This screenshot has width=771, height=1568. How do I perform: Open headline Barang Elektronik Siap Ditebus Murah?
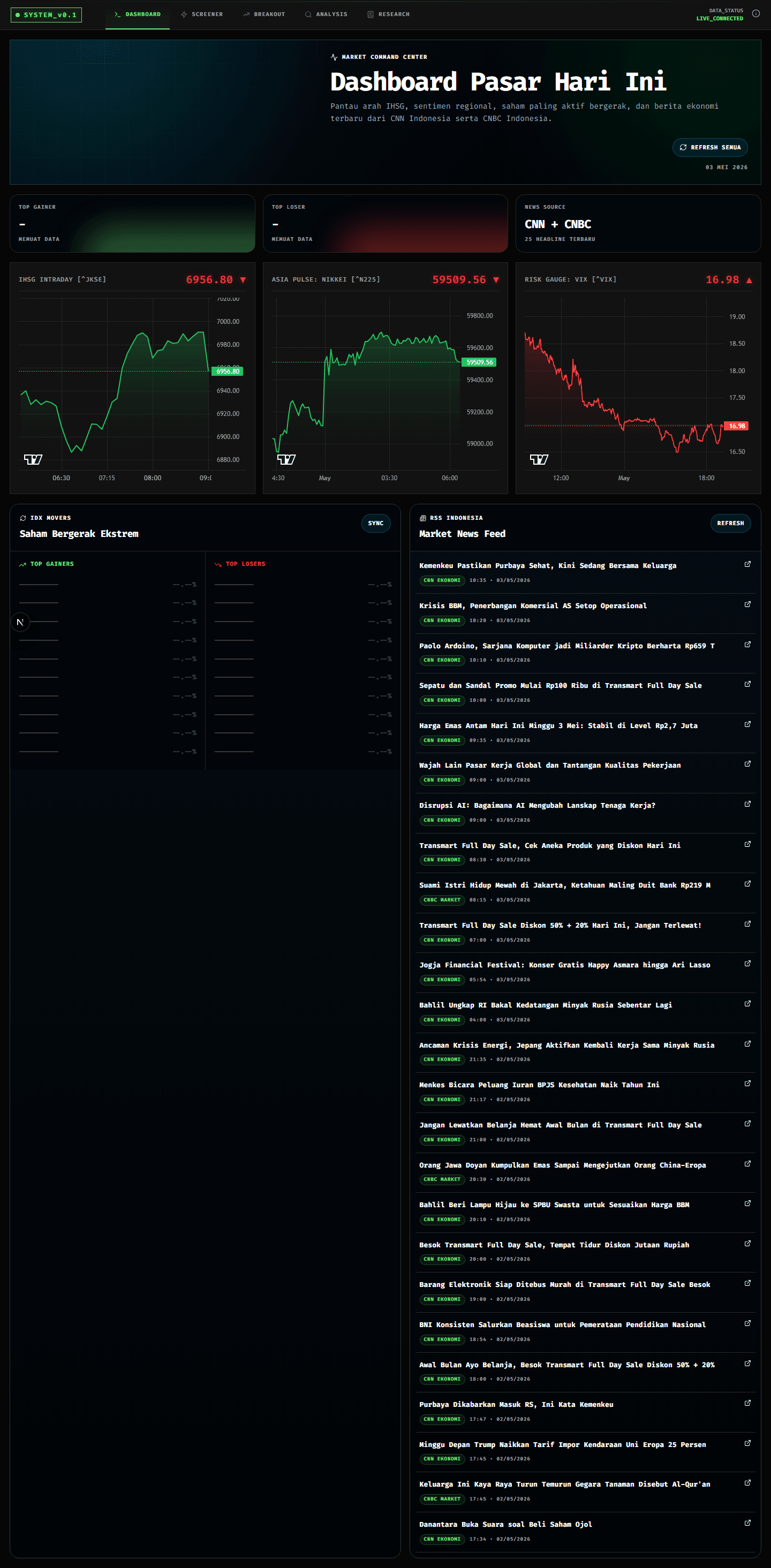point(564,1284)
